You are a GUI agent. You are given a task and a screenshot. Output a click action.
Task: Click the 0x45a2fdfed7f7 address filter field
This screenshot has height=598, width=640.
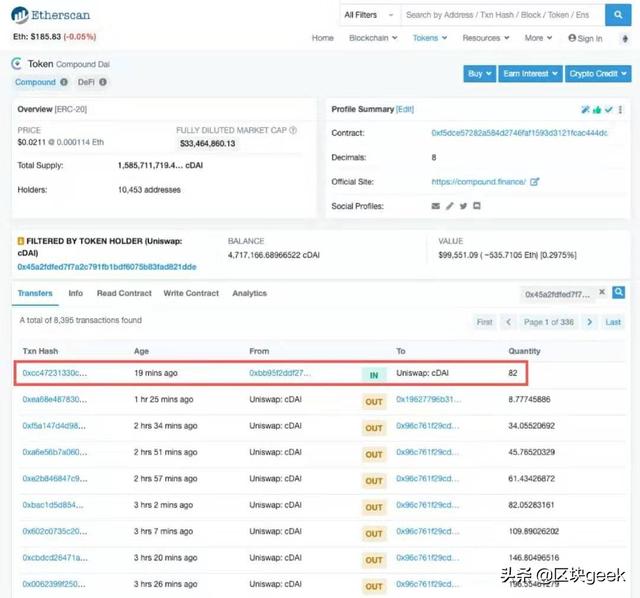pos(558,294)
